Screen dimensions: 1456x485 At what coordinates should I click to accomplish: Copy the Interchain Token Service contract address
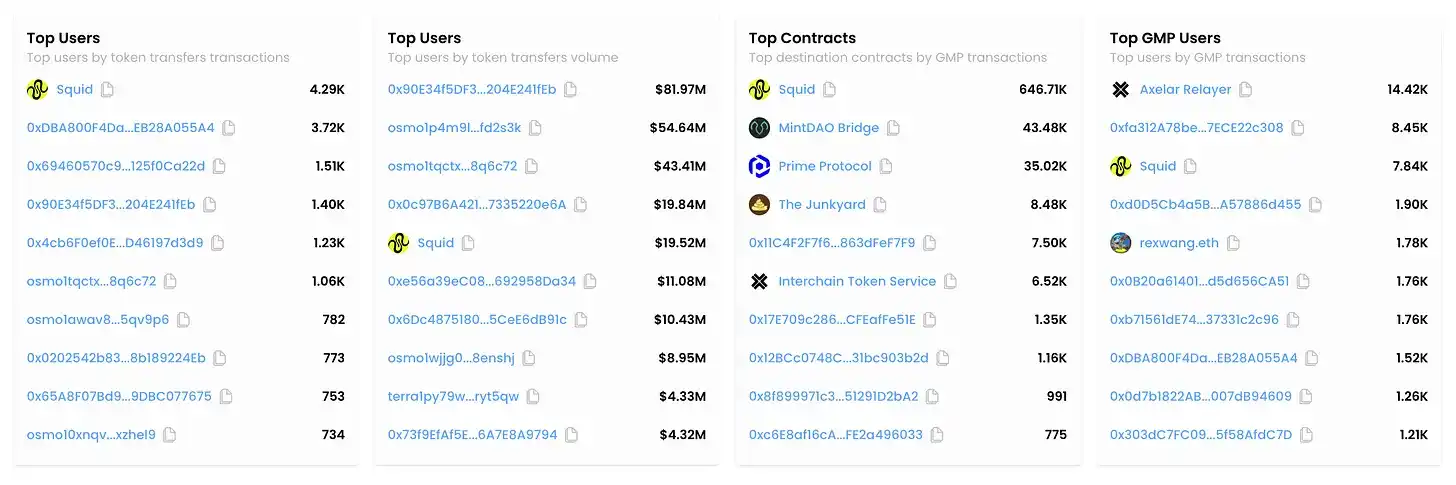click(950, 281)
